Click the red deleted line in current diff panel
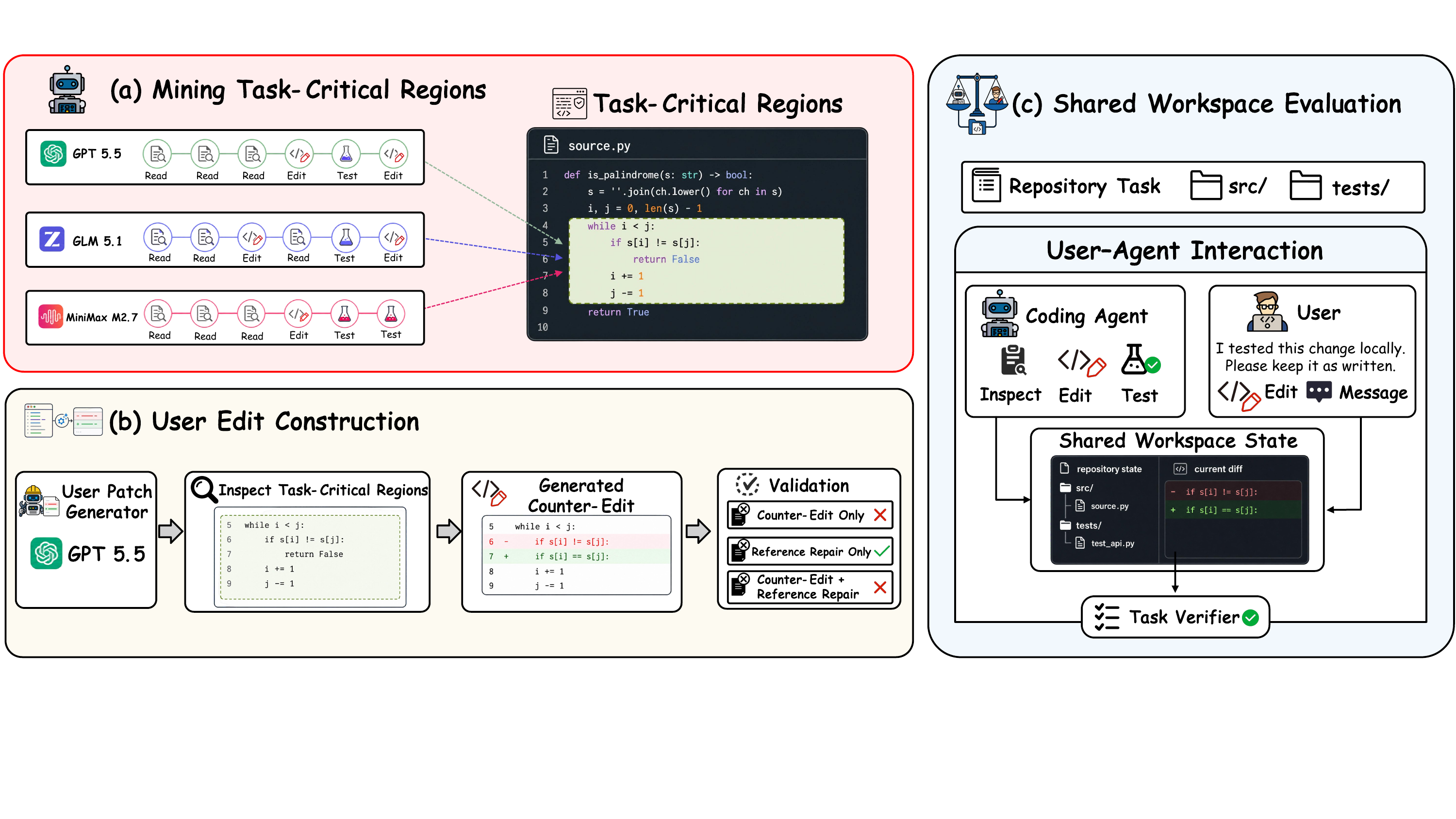Viewport: 1456px width, 819px height. pyautogui.click(x=1233, y=491)
